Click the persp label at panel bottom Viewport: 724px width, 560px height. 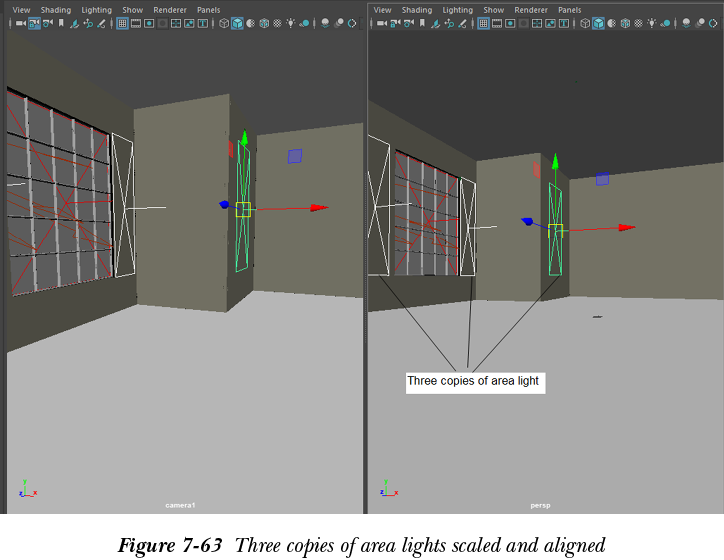[540, 506]
